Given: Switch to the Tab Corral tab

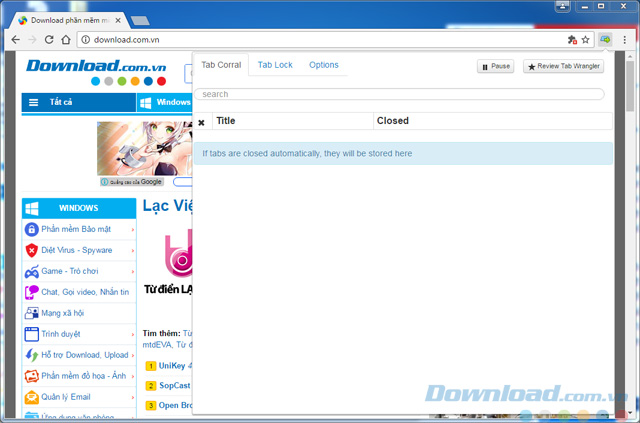Looking at the screenshot, I should click(221, 65).
